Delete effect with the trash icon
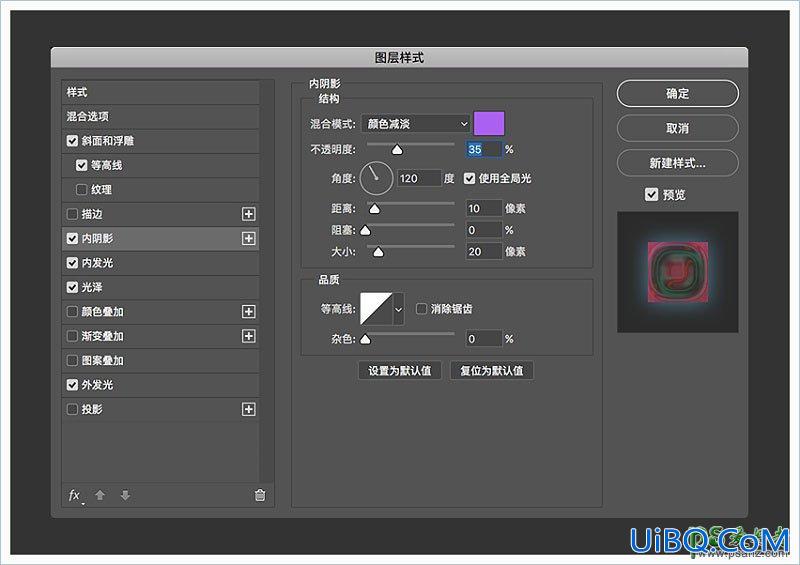 pos(260,495)
